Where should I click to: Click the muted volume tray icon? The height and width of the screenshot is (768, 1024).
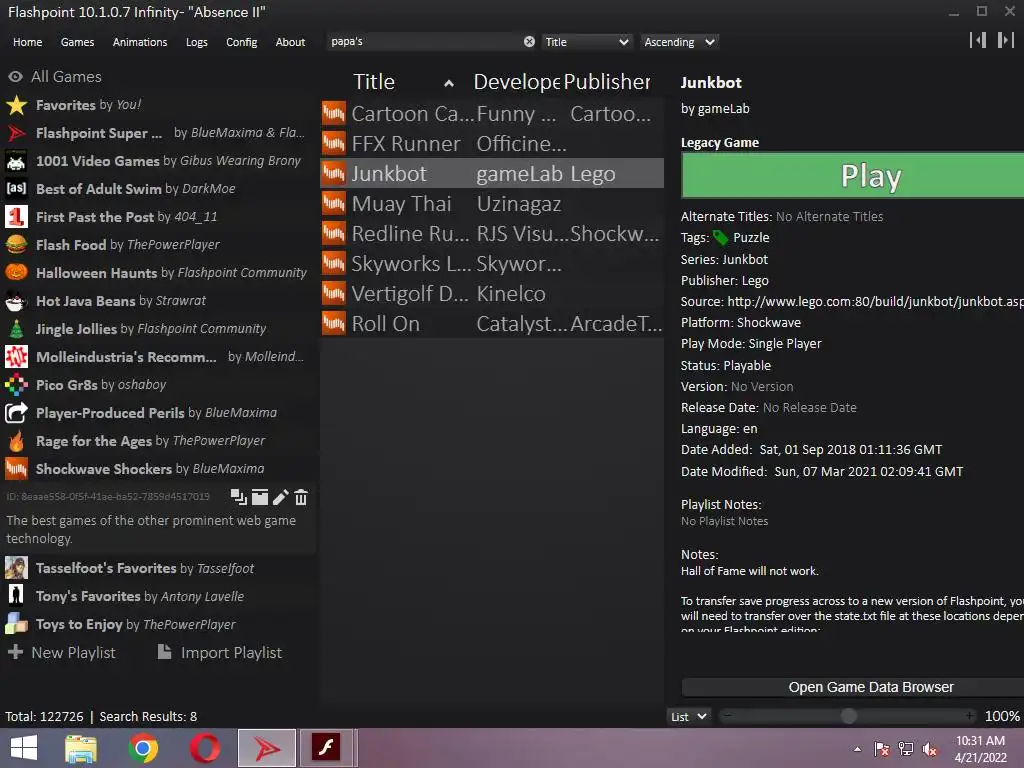tap(930, 749)
